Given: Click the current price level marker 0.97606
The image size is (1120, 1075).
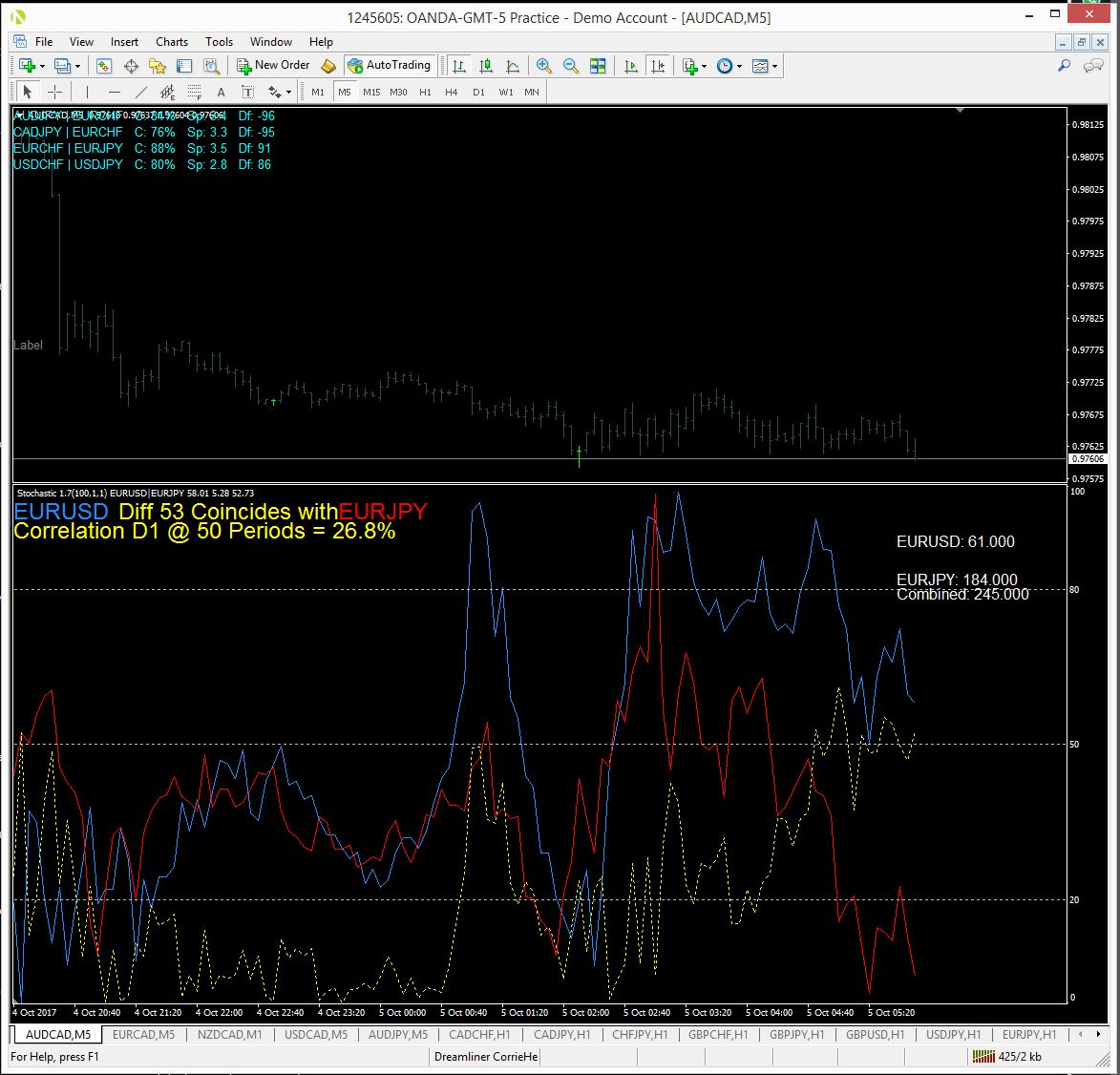Looking at the screenshot, I should coord(1087,458).
